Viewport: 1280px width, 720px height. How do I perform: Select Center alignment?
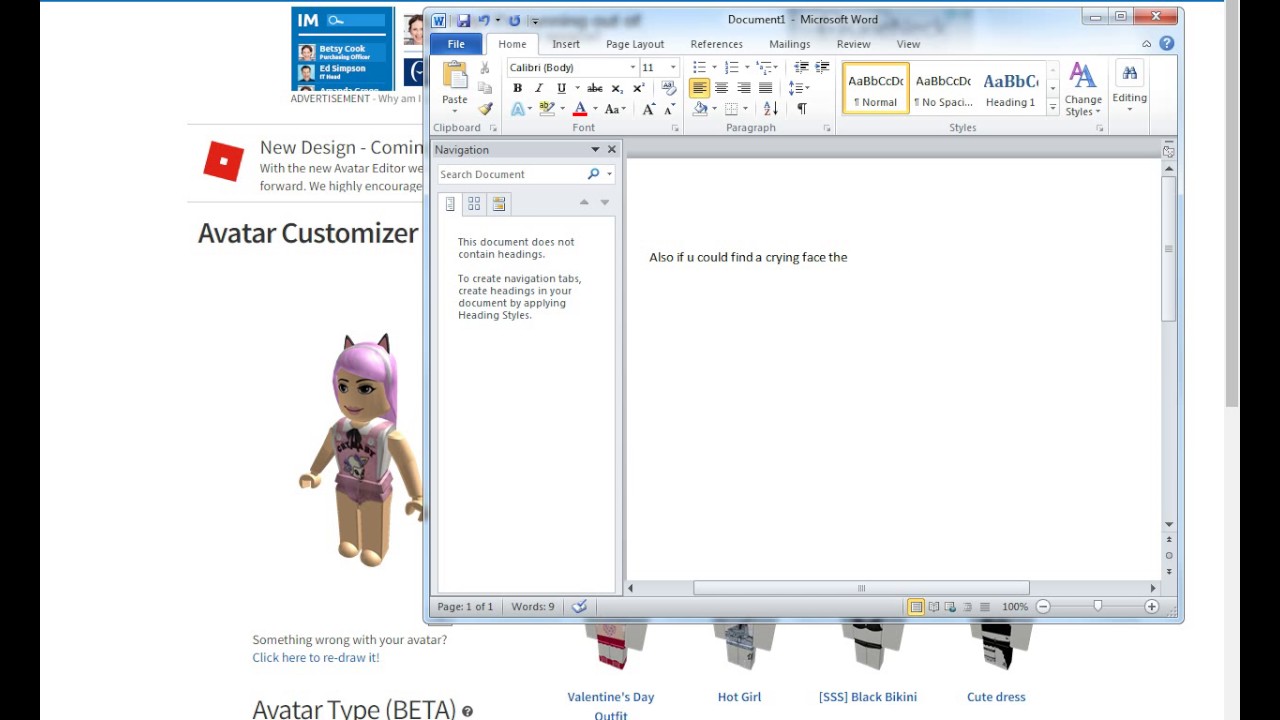click(721, 88)
